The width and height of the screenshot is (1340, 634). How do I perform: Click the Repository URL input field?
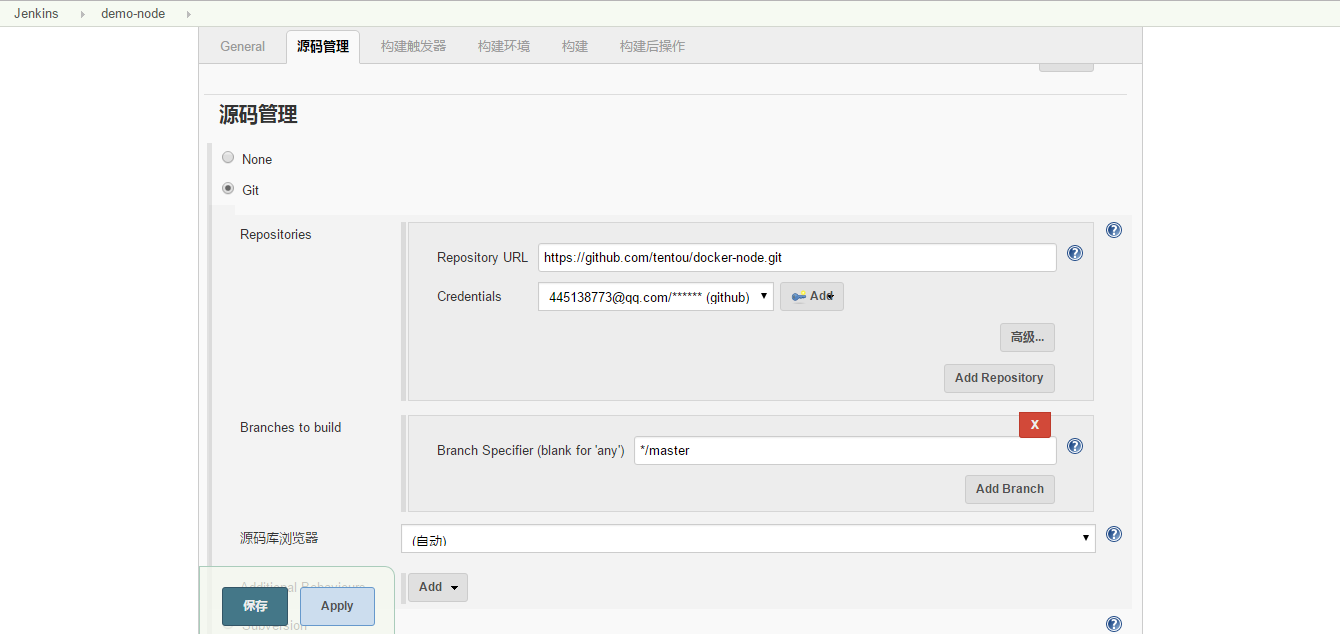796,258
